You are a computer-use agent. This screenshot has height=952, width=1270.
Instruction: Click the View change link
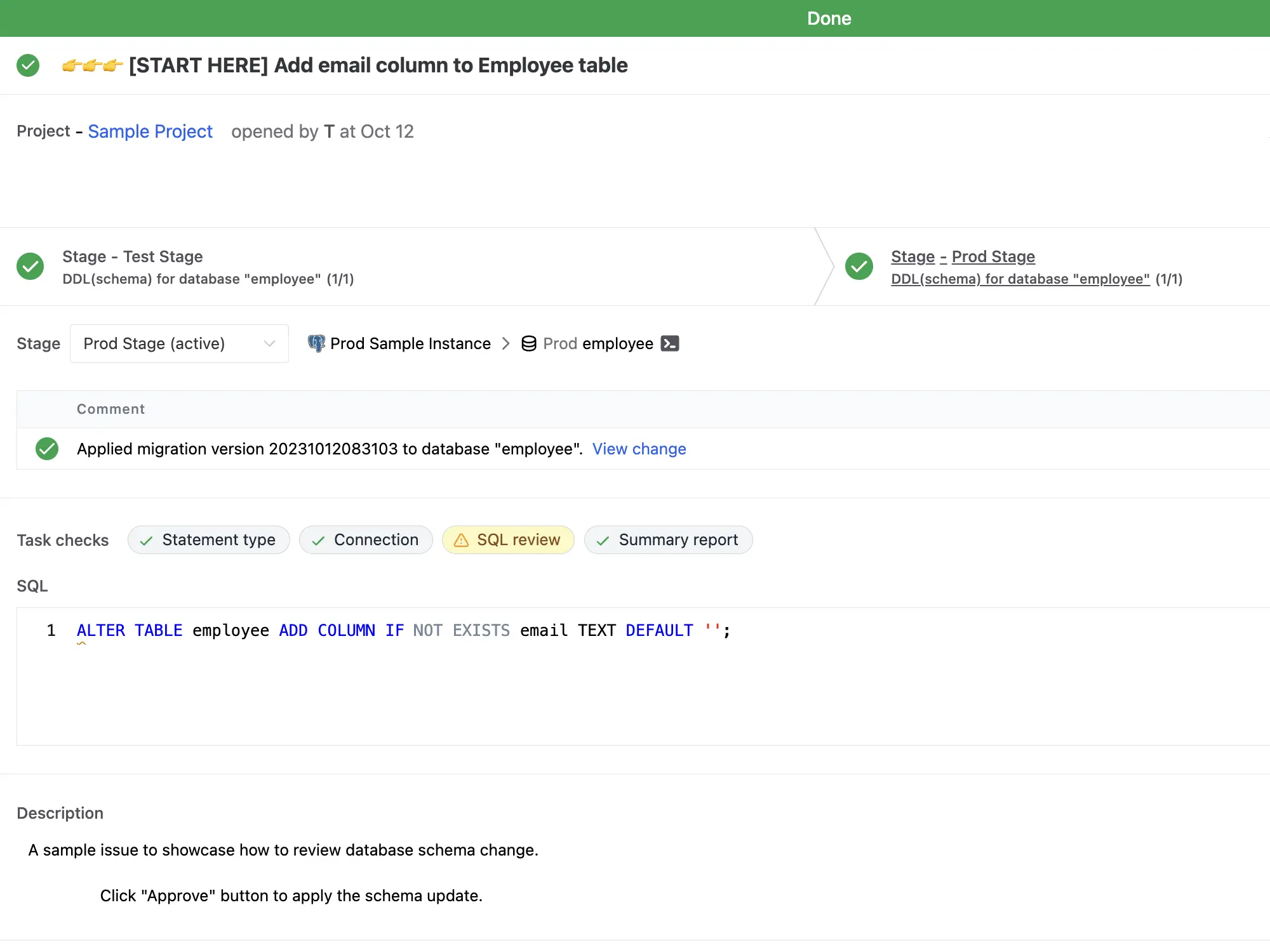[639, 449]
